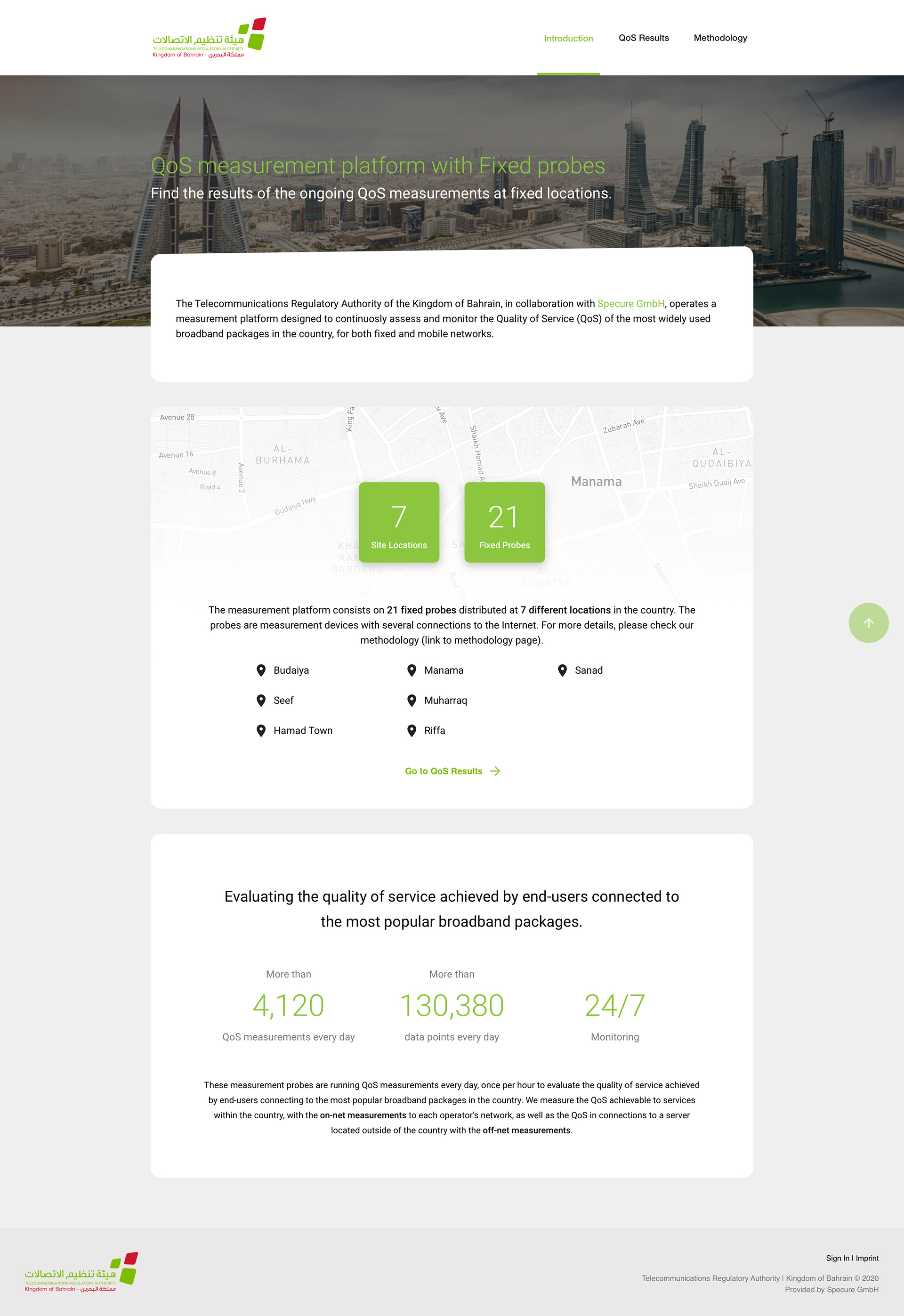Follow the Specure GmbH link
Image resolution: width=904 pixels, height=1316 pixels.
[630, 304]
